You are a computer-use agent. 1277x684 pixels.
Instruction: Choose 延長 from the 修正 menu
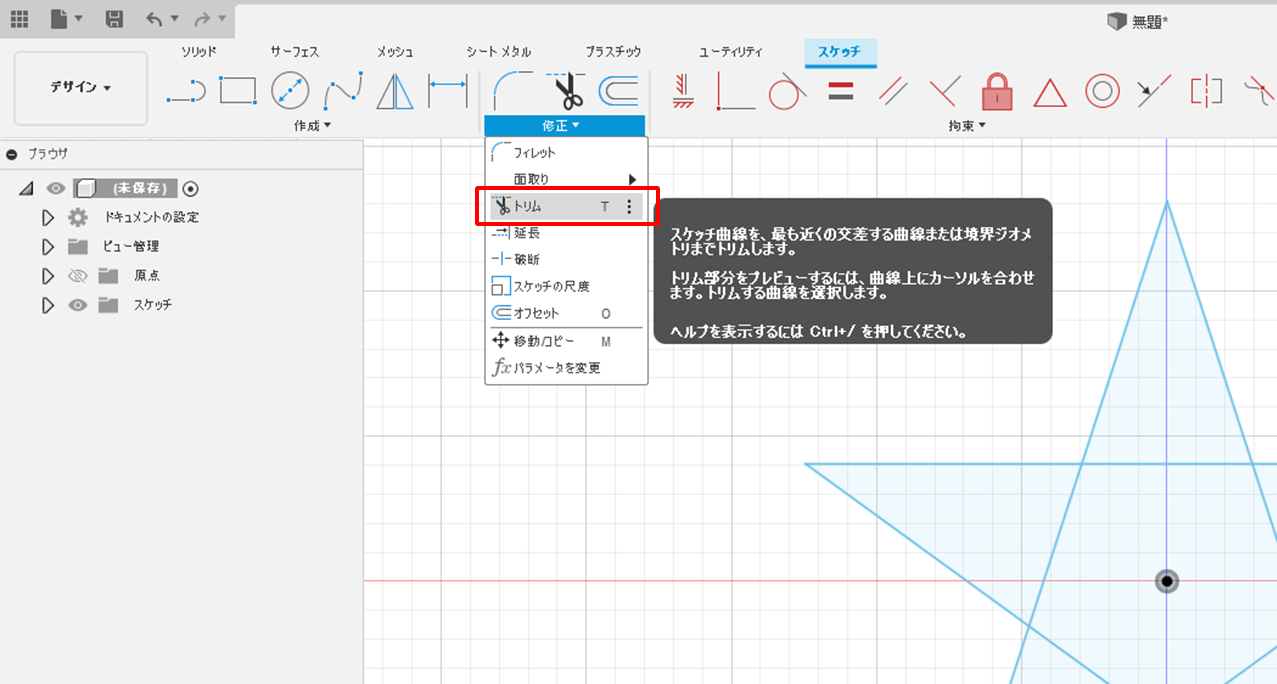click(566, 232)
